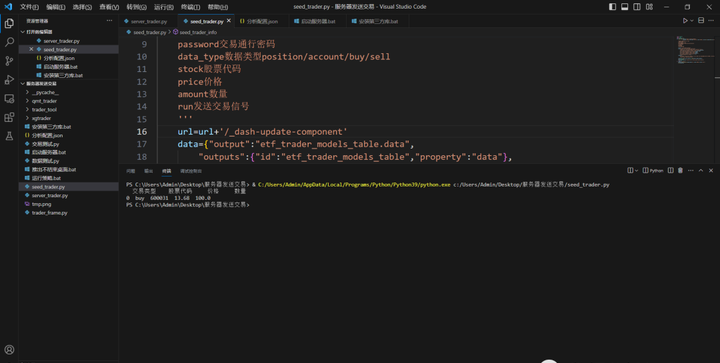
Task: Open the Run and Debug view
Action: pos(9,80)
